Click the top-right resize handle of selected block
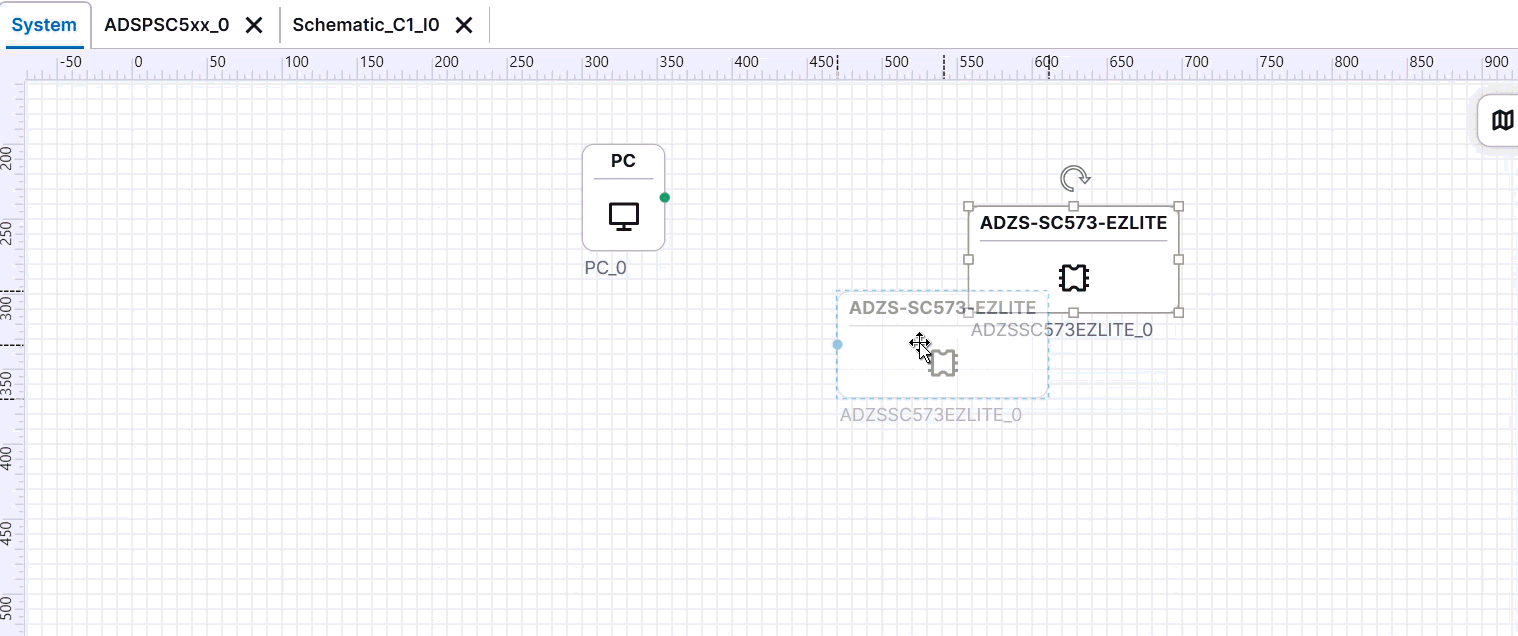This screenshot has height=636, width=1518. [1179, 206]
